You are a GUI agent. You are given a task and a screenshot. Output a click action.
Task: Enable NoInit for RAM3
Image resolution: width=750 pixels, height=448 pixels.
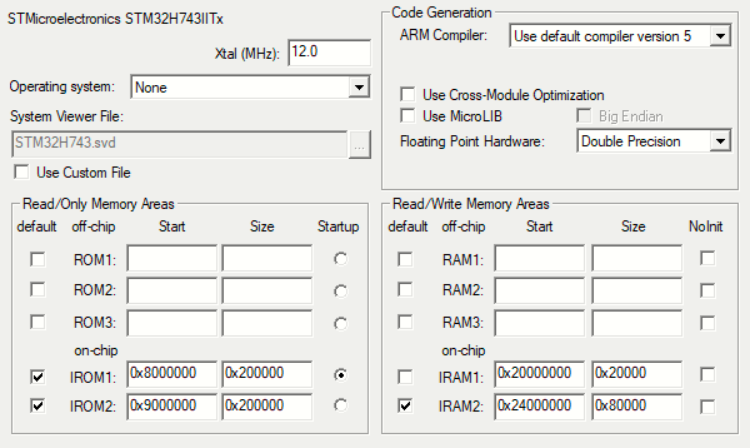point(707,323)
